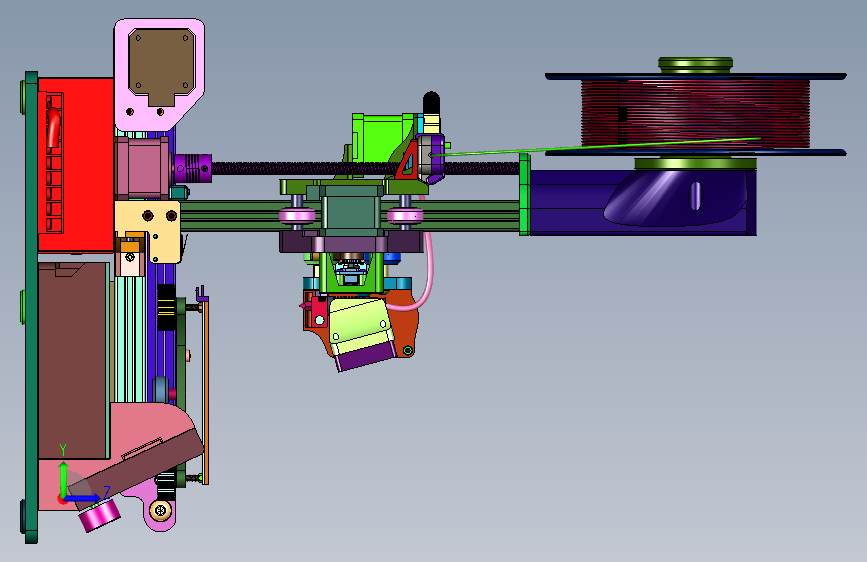Image resolution: width=867 pixels, height=562 pixels.
Task: Select the bright green extruder block
Action: tap(382, 137)
